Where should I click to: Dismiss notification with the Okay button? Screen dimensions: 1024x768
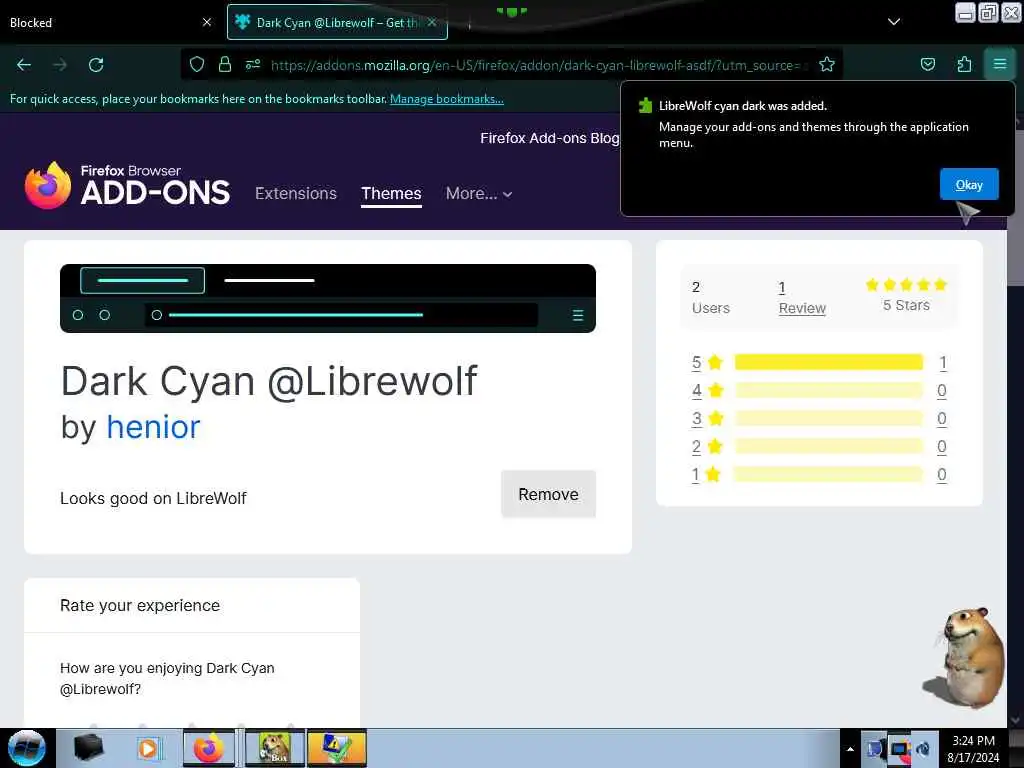pos(969,184)
